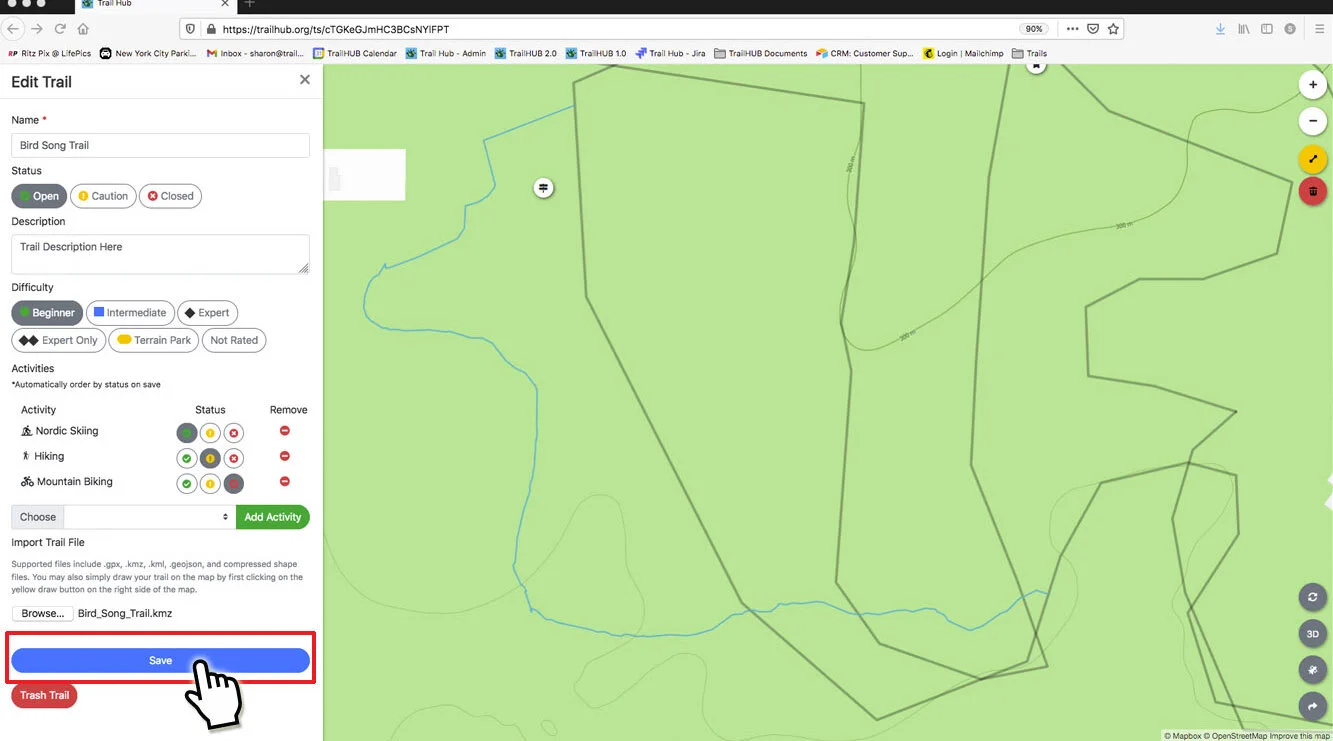
Task: Open the Trail Hub - Admin bookmark
Action: [x=446, y=53]
